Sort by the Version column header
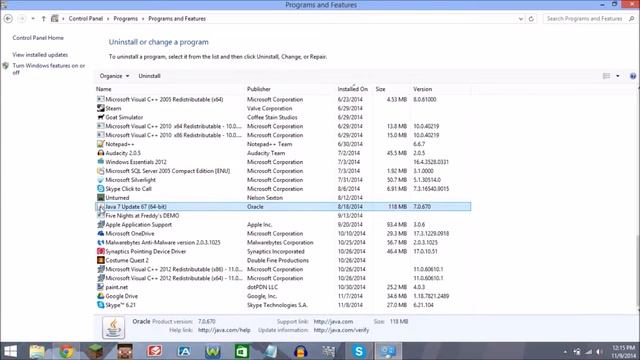 [x=422, y=89]
